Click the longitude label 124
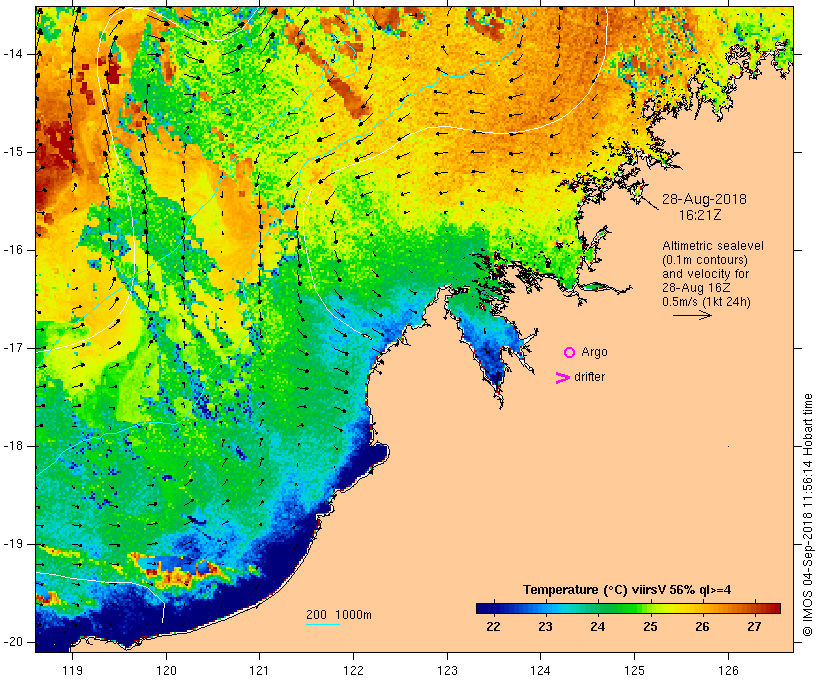Viewport: 820px width, 680px height. [540, 670]
